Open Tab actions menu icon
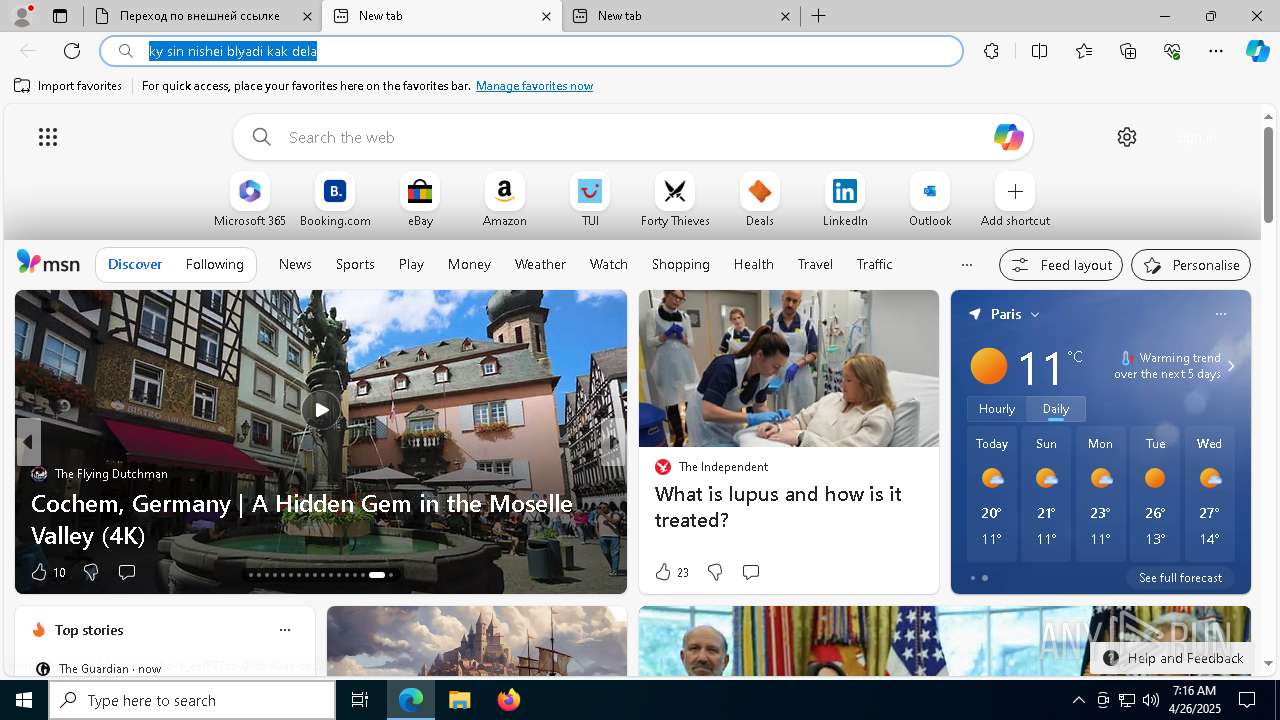The image size is (1280, 720). point(60,16)
